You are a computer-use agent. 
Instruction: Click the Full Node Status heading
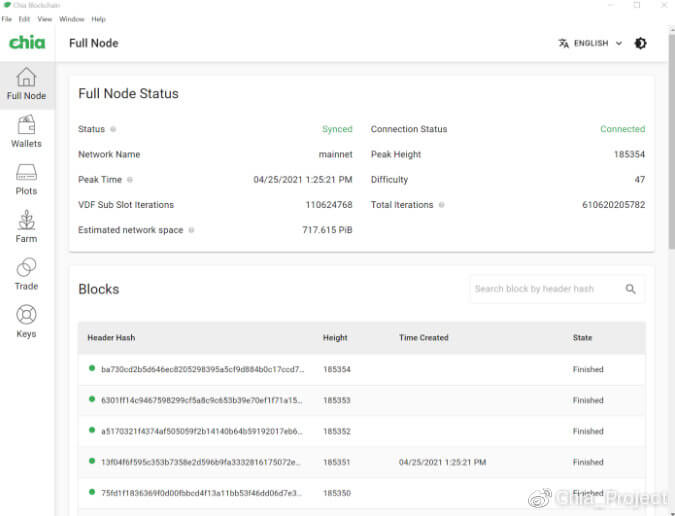coord(128,94)
